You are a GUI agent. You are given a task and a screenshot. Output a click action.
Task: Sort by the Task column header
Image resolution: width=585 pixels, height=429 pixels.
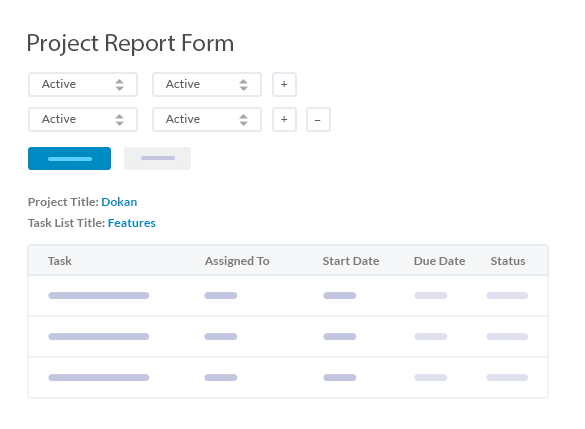[60, 261]
